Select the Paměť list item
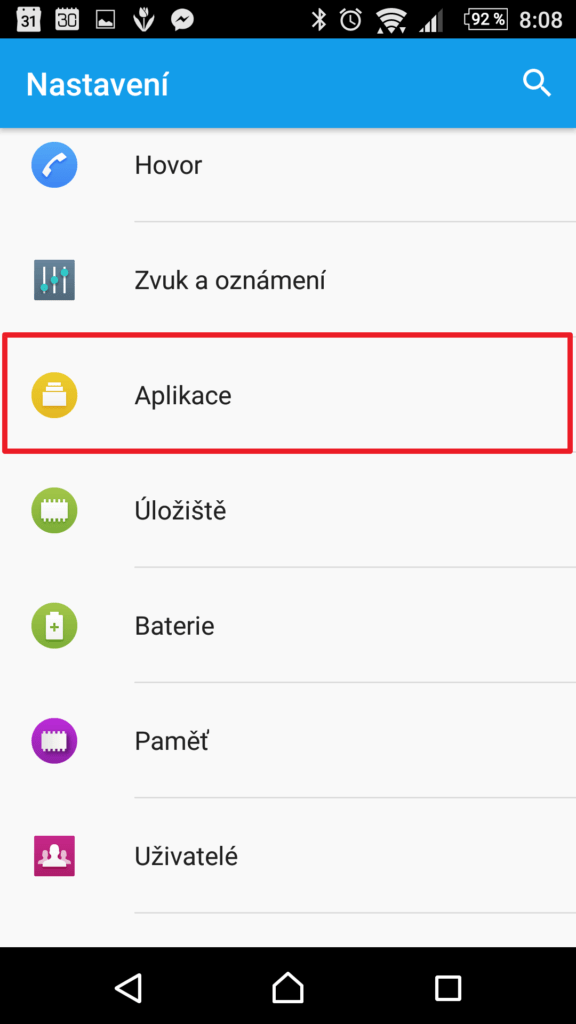 [x=288, y=741]
